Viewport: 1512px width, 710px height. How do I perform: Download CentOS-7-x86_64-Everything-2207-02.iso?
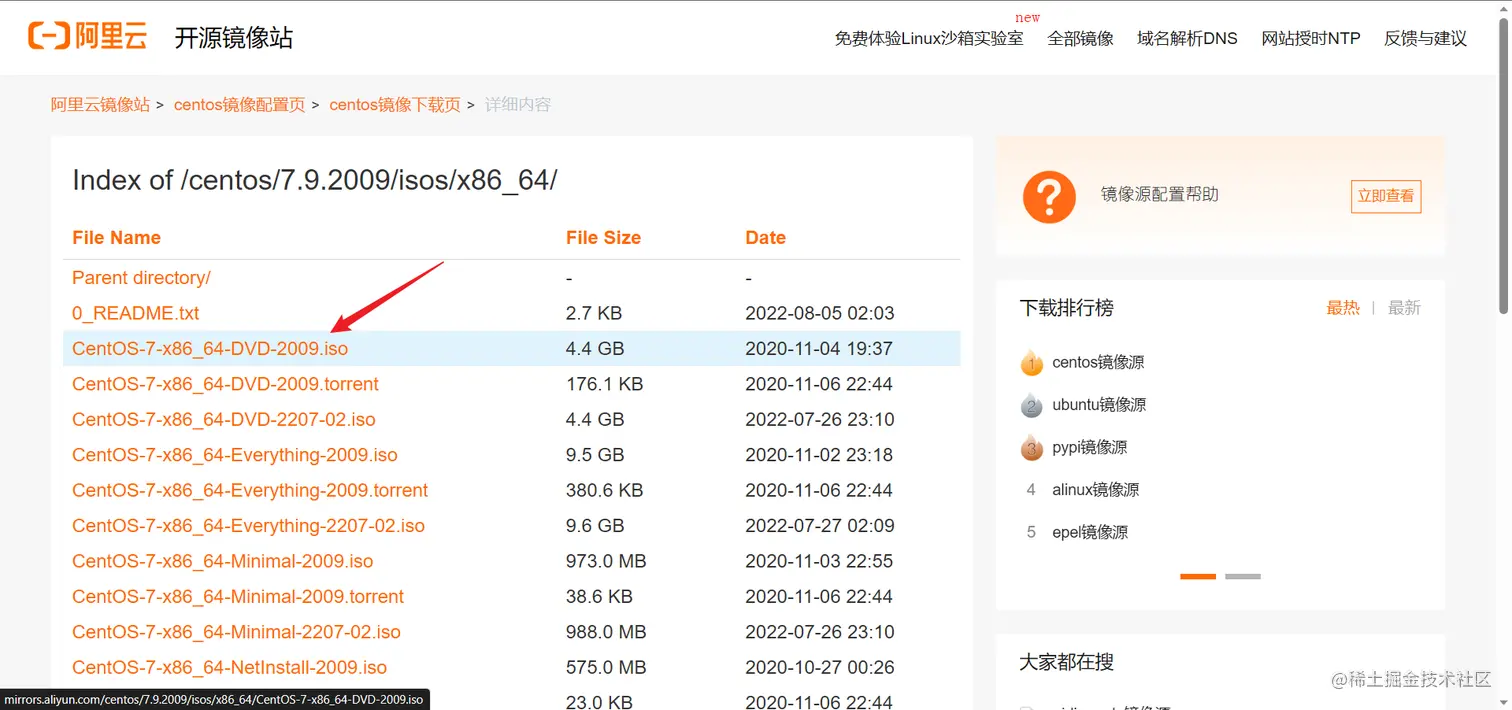(x=248, y=526)
